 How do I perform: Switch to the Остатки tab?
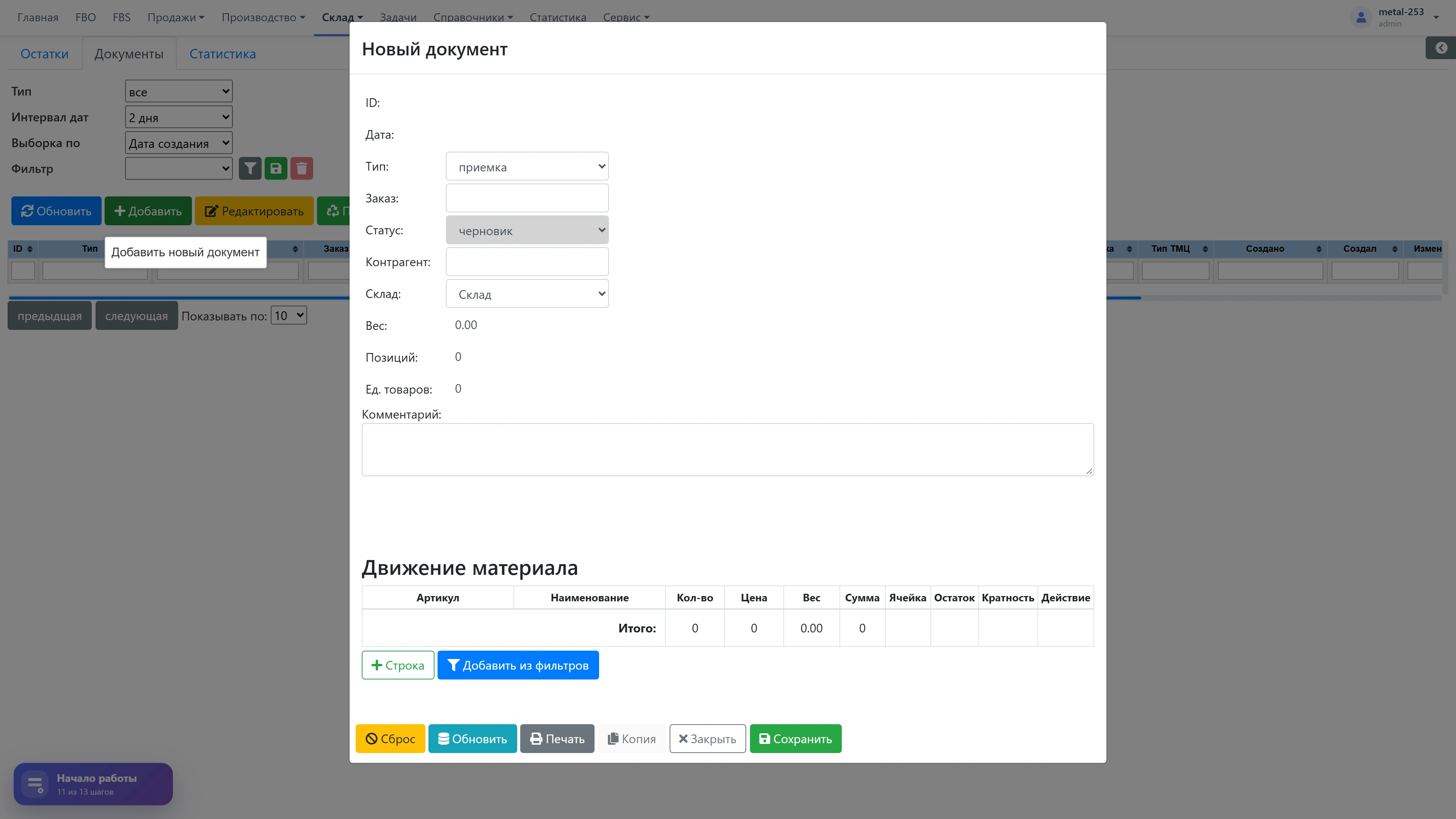45,54
